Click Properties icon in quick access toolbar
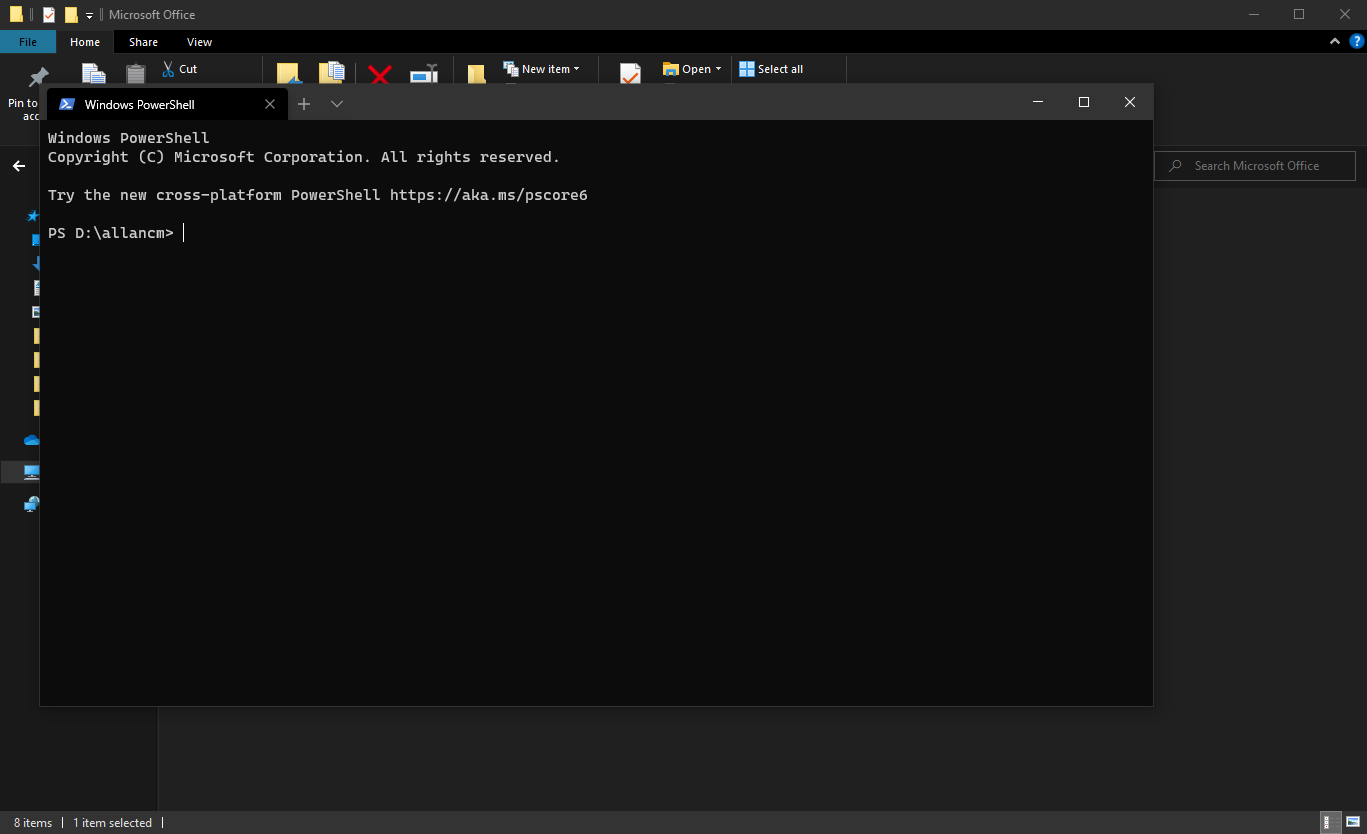The width and height of the screenshot is (1367, 834). coord(49,14)
